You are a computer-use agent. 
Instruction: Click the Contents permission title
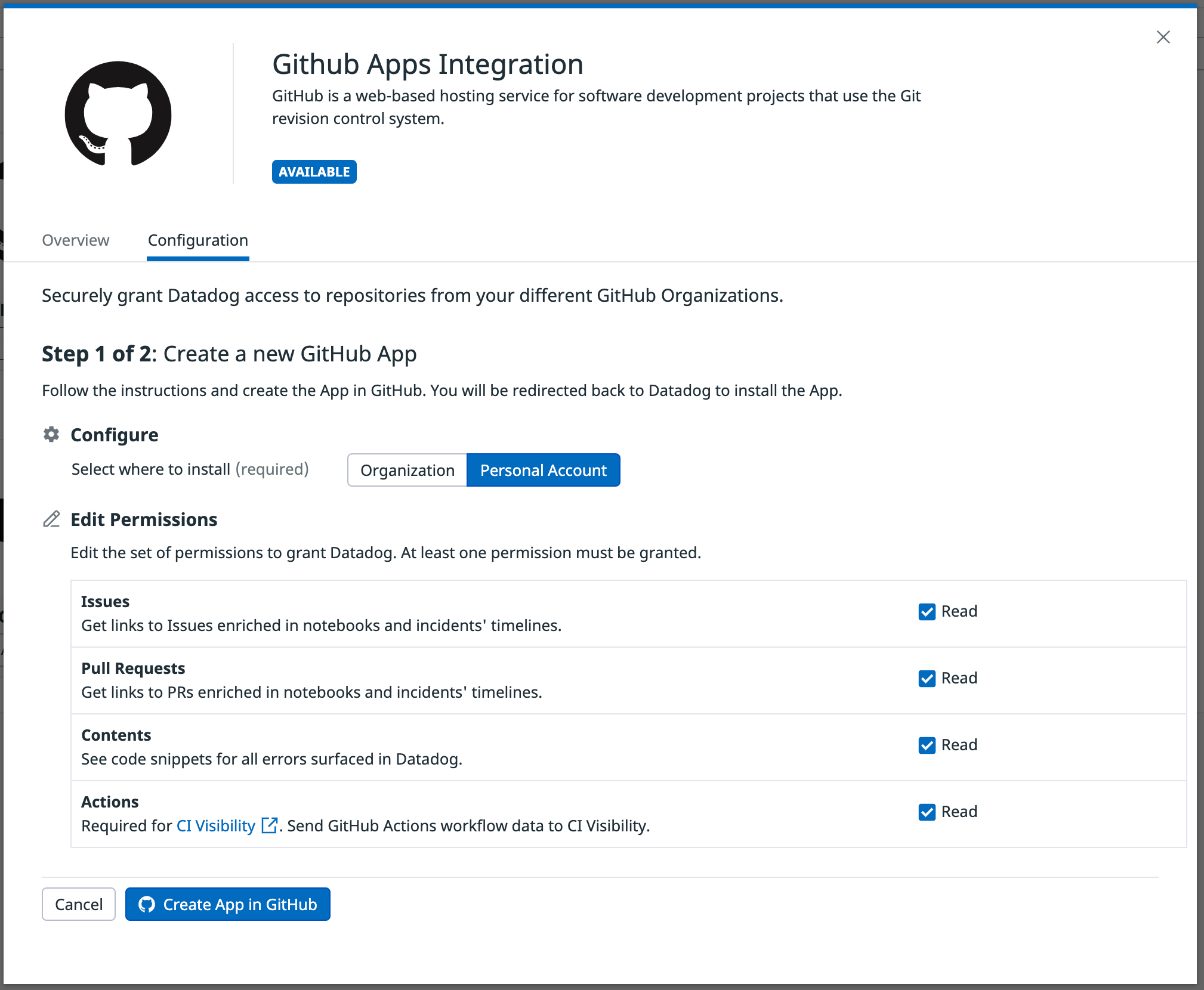(116, 735)
